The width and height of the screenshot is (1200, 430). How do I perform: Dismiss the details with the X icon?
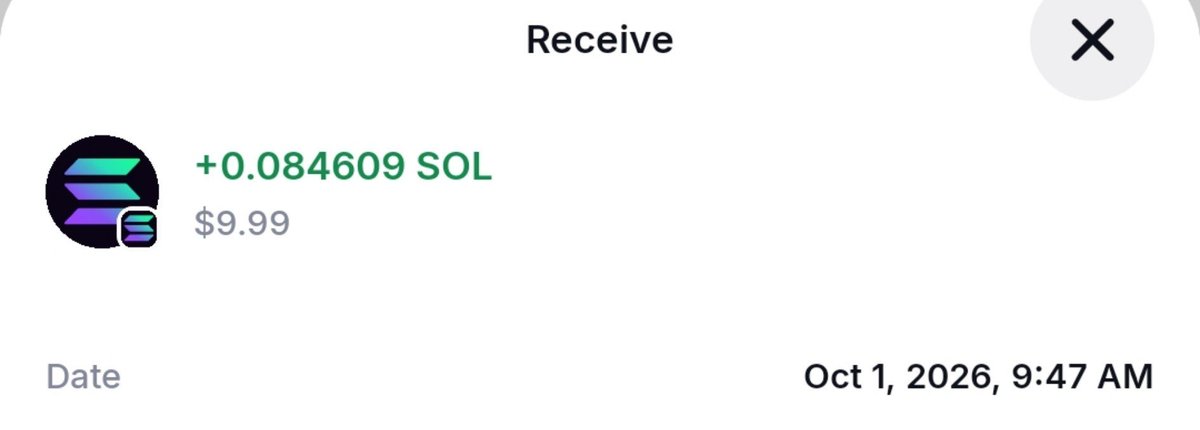coord(1092,41)
